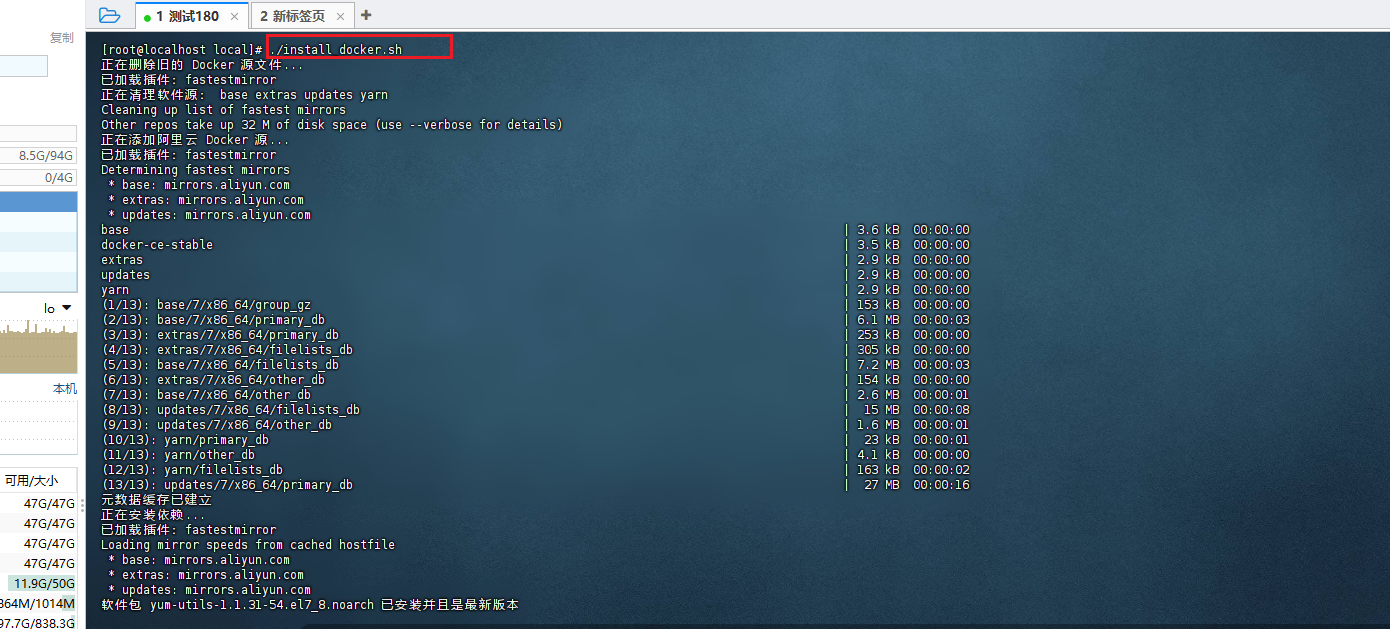The image size is (1390, 629).
Task: Click the 正在安装依赖 line
Action: [x=152, y=514]
